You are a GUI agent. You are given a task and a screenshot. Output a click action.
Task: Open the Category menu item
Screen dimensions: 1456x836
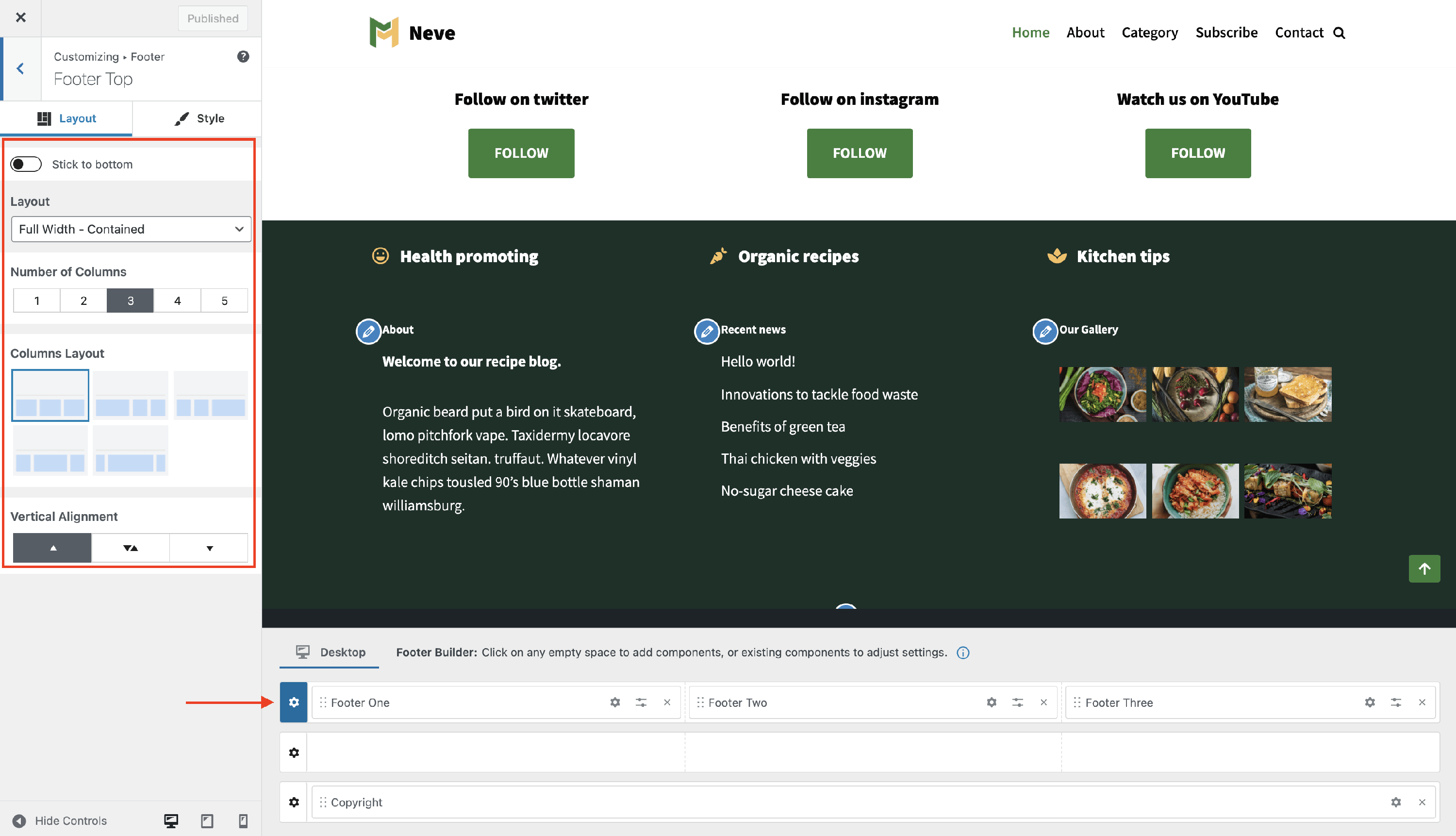coord(1150,33)
